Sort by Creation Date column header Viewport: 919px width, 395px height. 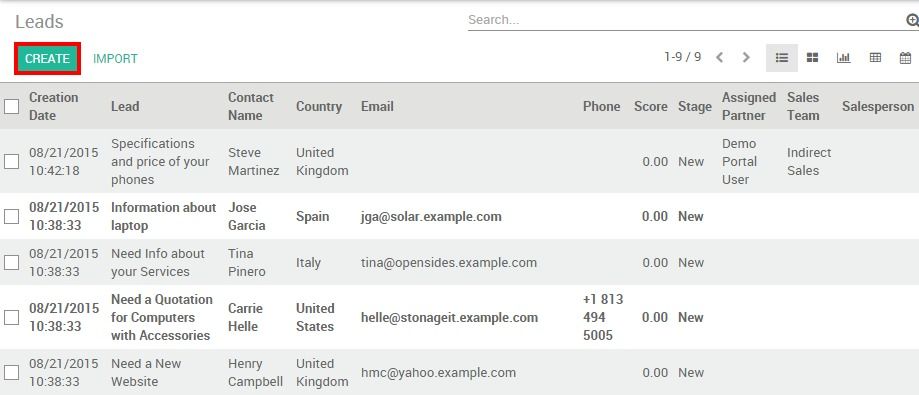point(54,106)
